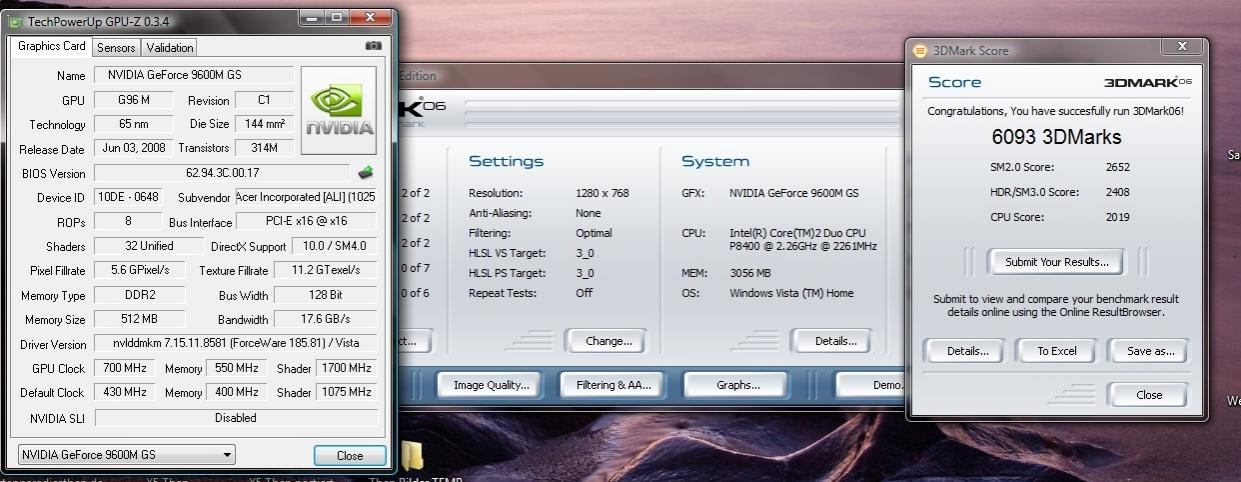Click the Subvendor Acer Incorporated field
Viewport: 1241px width, 482px height.
[x=306, y=197]
